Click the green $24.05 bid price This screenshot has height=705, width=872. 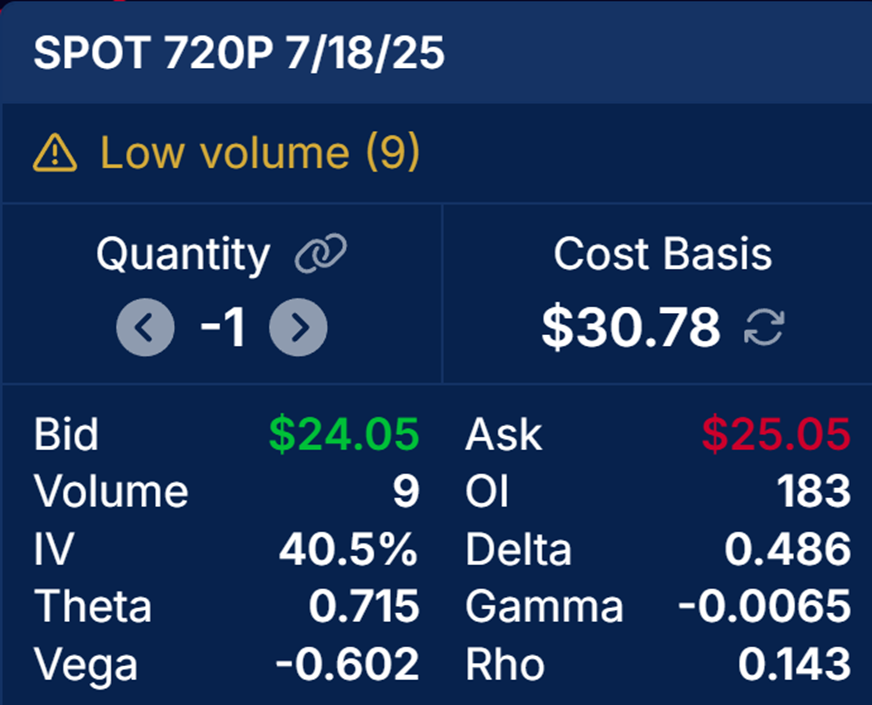point(344,434)
